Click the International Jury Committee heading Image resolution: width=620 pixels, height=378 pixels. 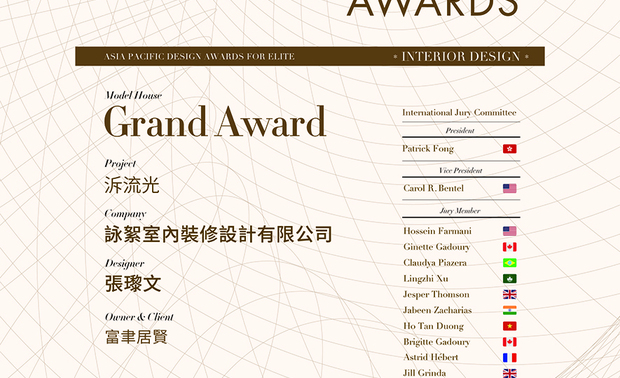coord(459,113)
